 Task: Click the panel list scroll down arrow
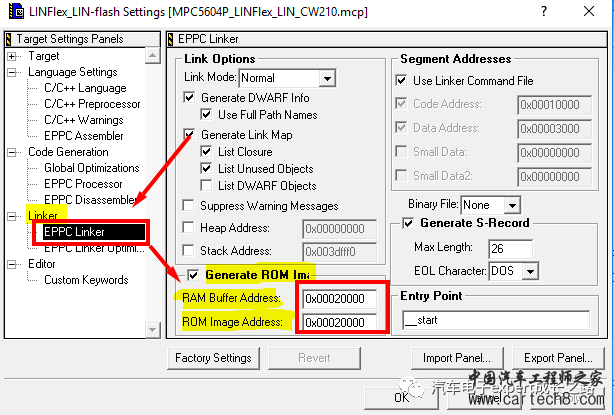(152, 330)
